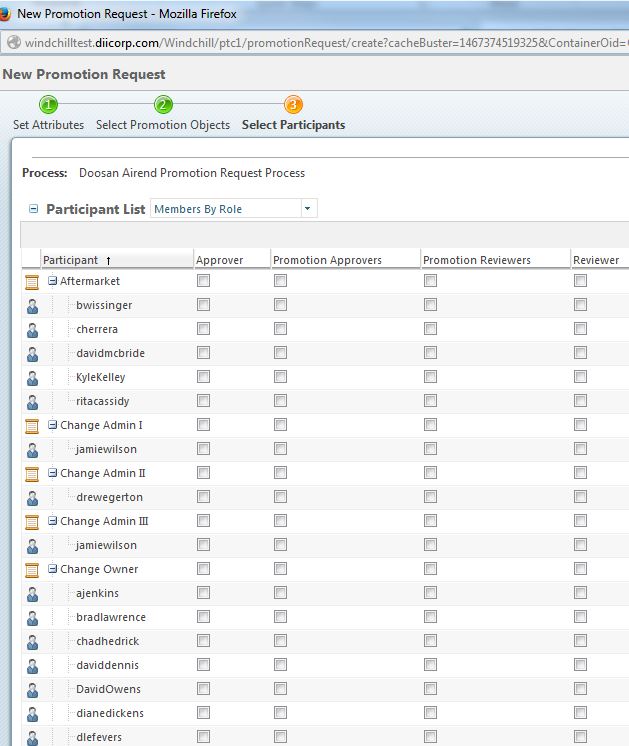
Task: Click the user icon beside KyleKelley
Action: [32, 378]
